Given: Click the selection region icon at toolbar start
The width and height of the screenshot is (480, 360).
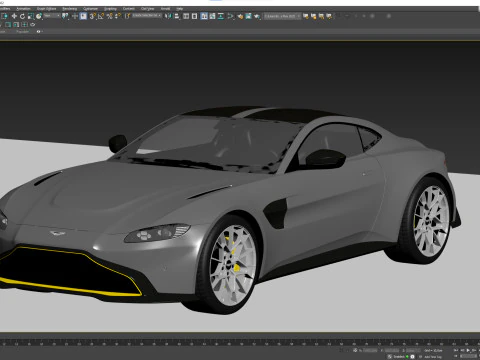Looking at the screenshot, I should (x=4, y=16).
